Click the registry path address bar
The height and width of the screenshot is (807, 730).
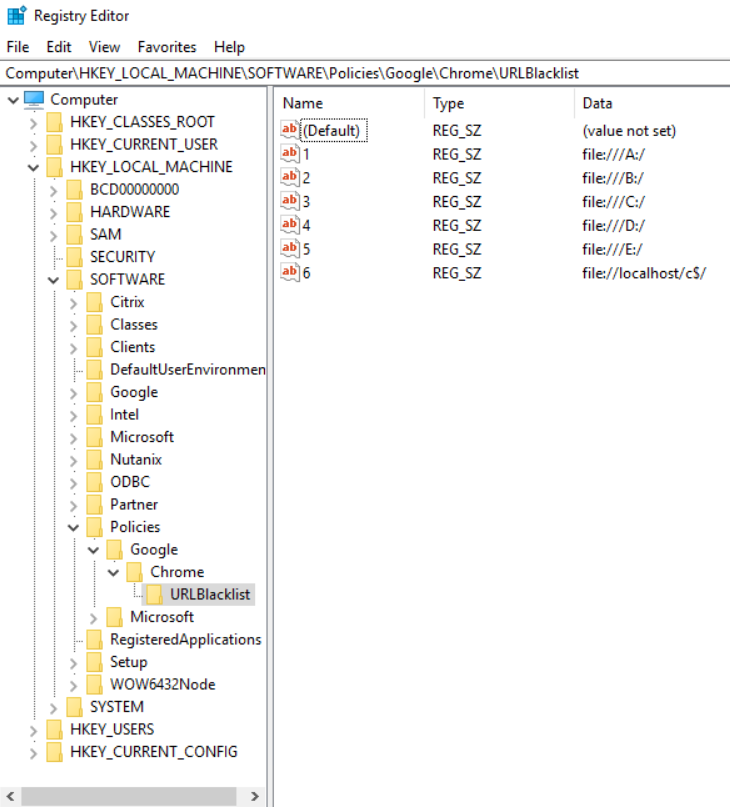[x=365, y=73]
